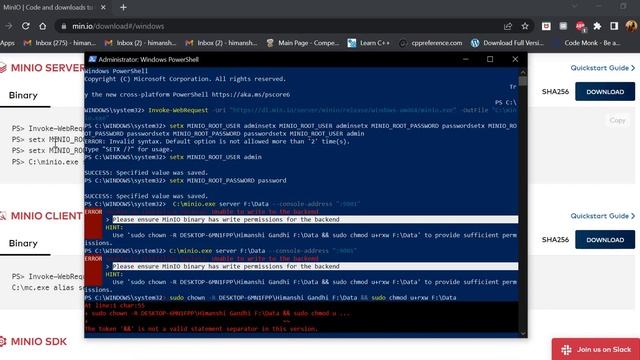The image size is (640, 360).
Task: Click SHA256 link for MinIO Server
Action: [x=555, y=92]
